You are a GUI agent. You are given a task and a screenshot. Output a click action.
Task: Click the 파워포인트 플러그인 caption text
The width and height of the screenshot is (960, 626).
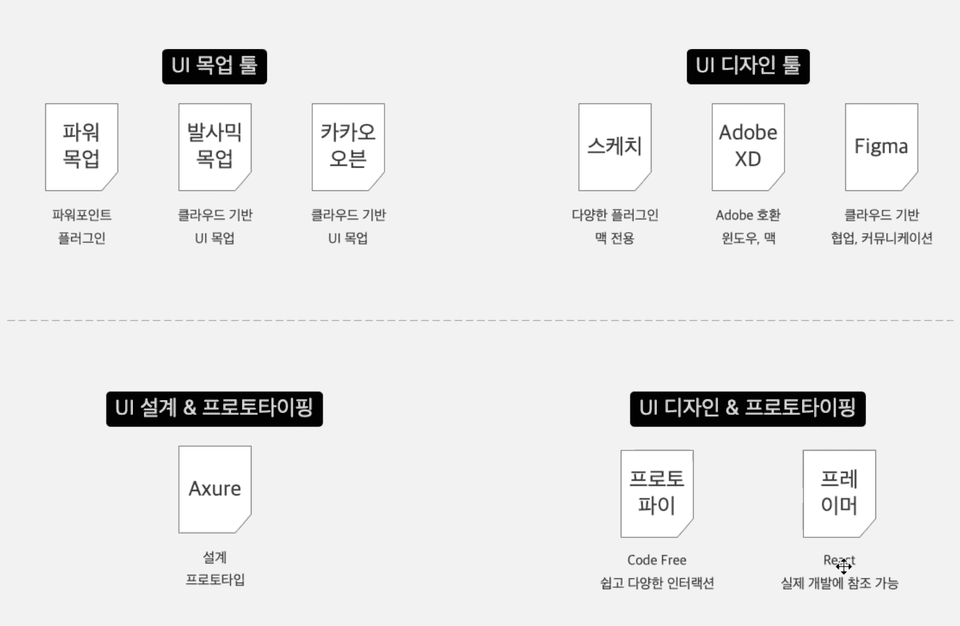tap(81, 226)
